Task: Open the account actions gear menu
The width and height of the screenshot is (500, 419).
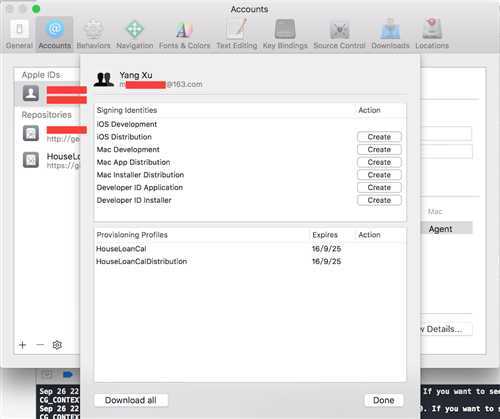Action: pyautogui.click(x=57, y=345)
